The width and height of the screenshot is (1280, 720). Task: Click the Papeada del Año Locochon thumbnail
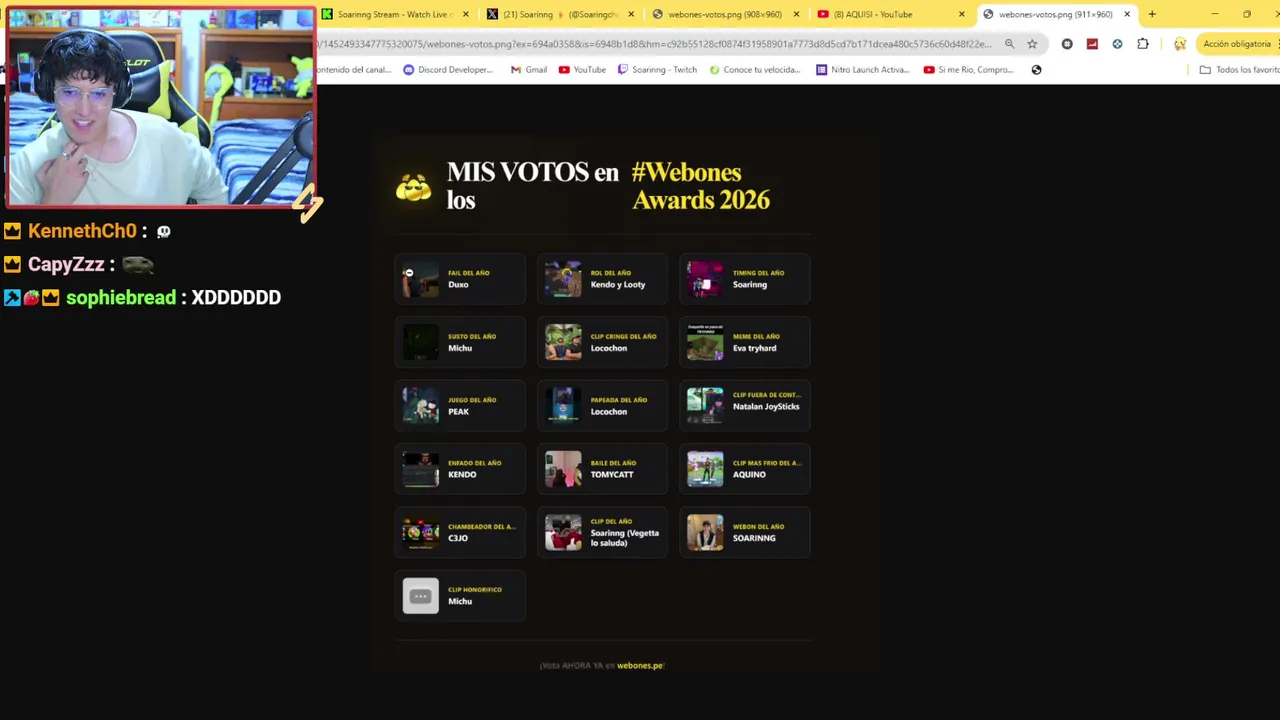563,406
